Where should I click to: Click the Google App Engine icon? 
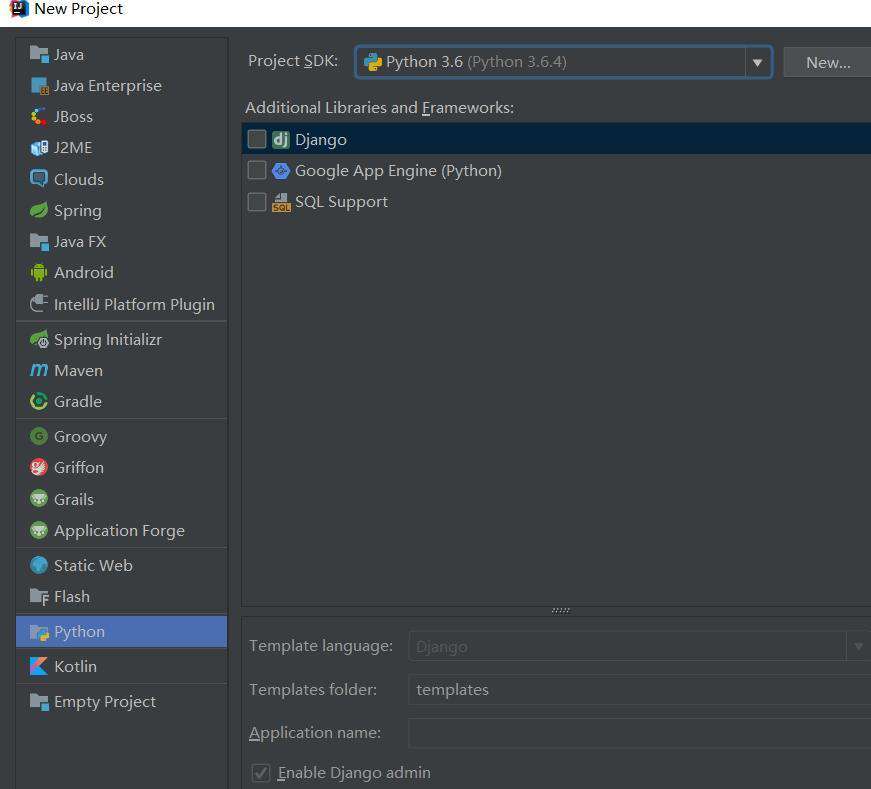point(281,171)
